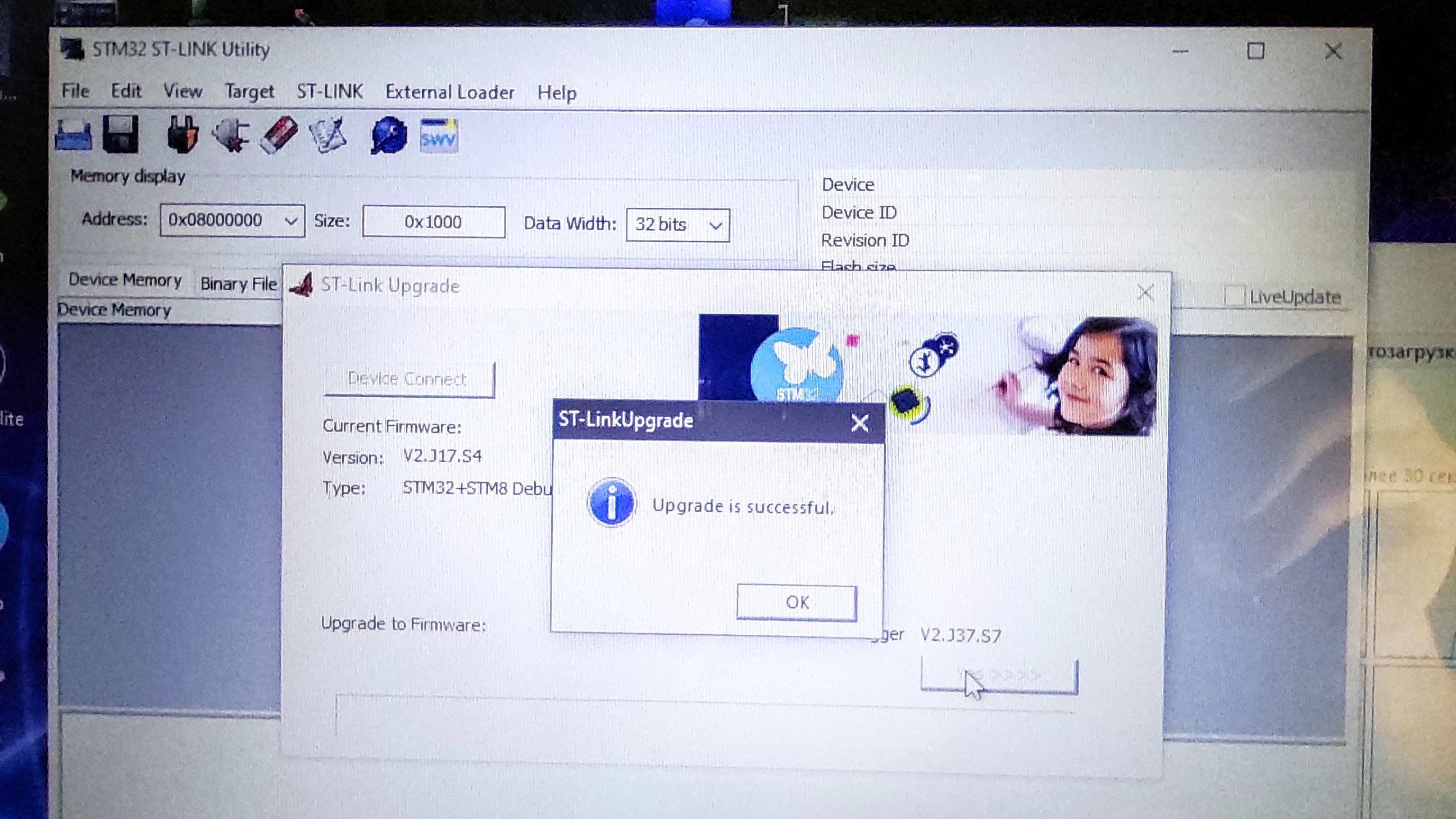
Task: Expand the Address dropdown
Action: [x=290, y=221]
